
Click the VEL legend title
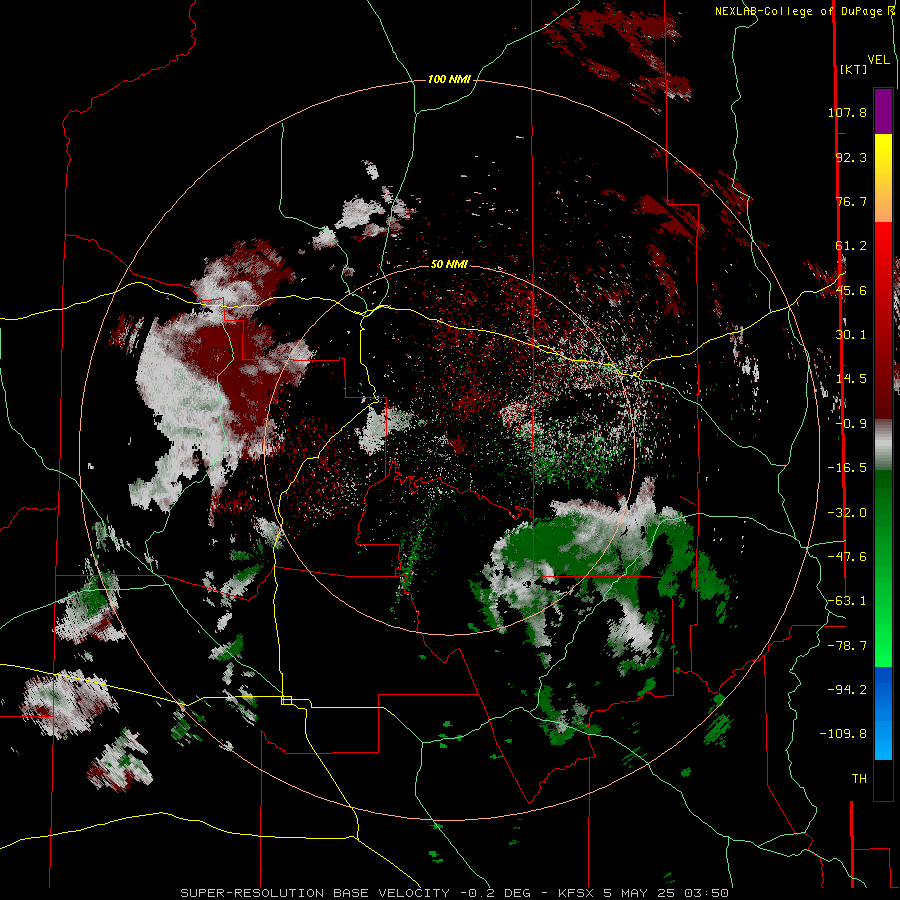pyautogui.click(x=878, y=59)
